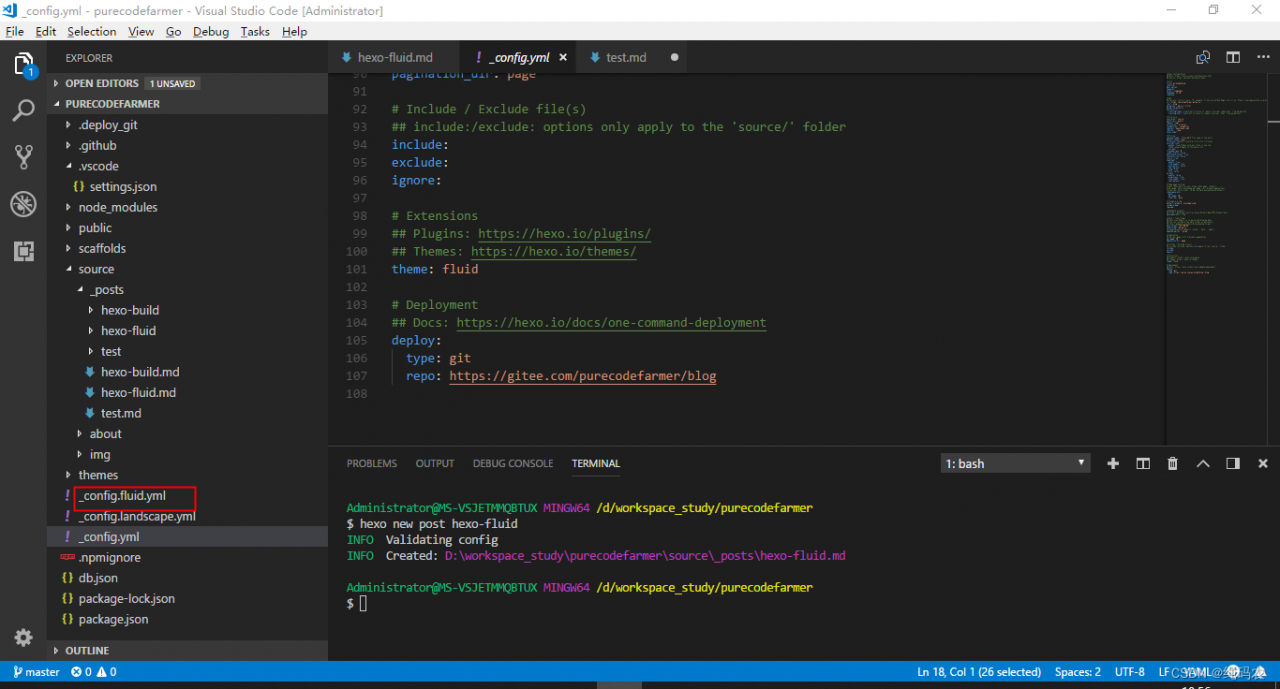This screenshot has height=689, width=1280.
Task: Switch to the hexo-fluid.md editor tab
Action: pyautogui.click(x=394, y=57)
